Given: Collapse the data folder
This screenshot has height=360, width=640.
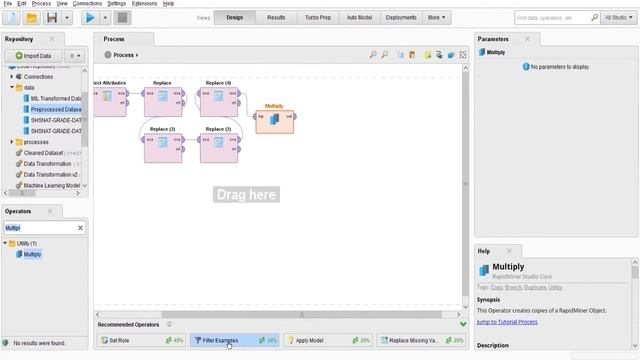Looking at the screenshot, I should [12, 87].
